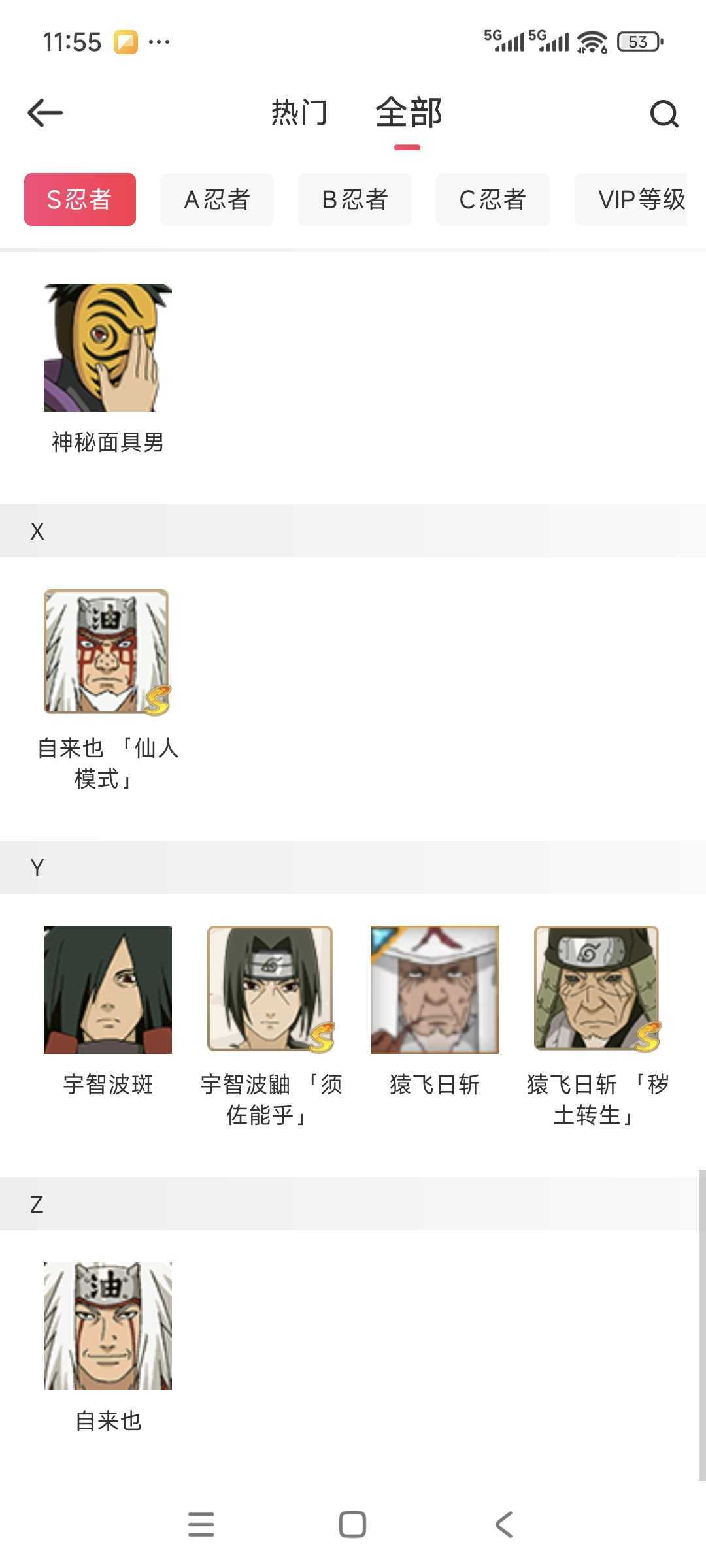
Task: Select the 全部 tab
Action: point(409,112)
